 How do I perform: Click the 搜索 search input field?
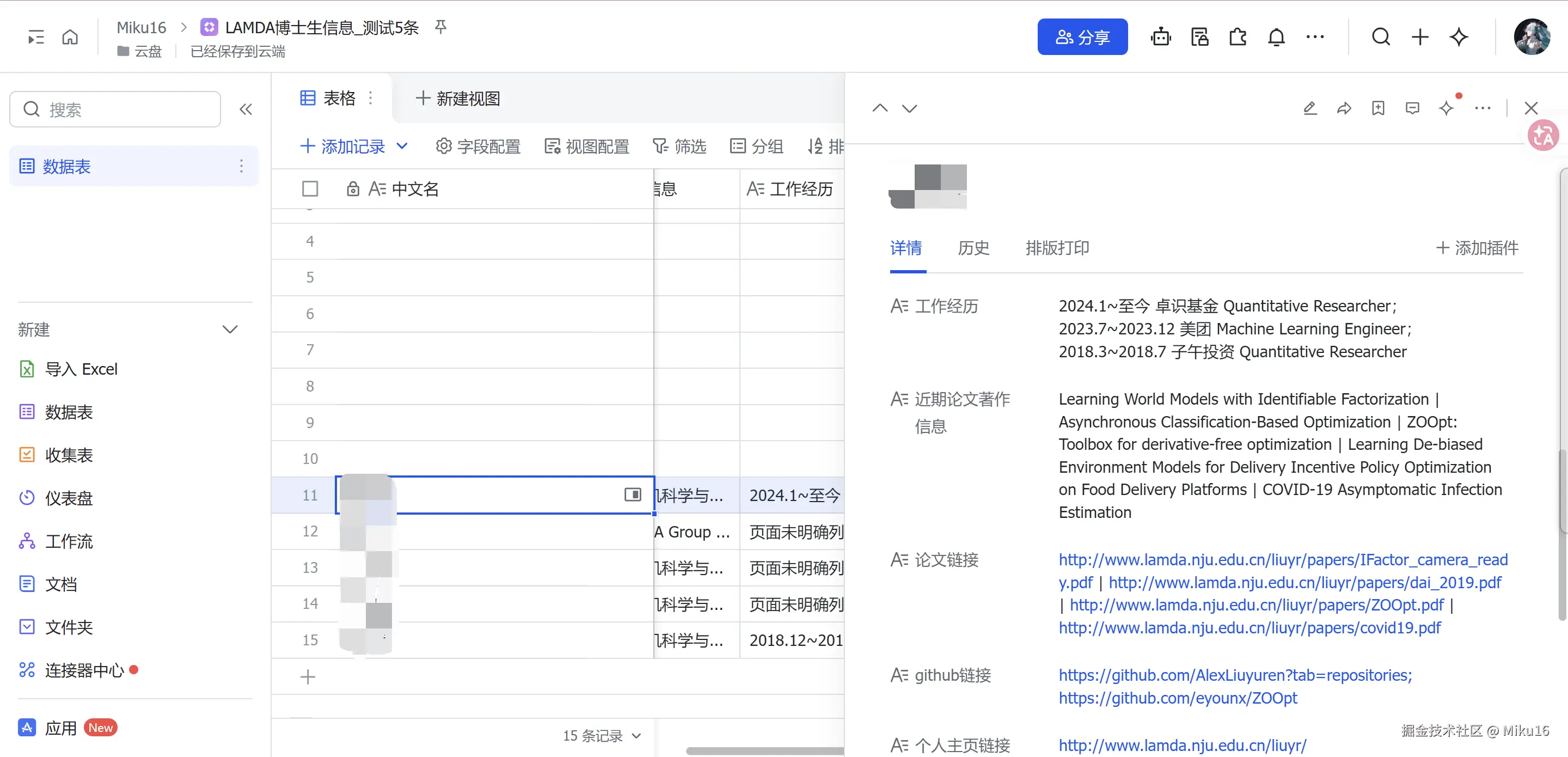[x=115, y=109]
